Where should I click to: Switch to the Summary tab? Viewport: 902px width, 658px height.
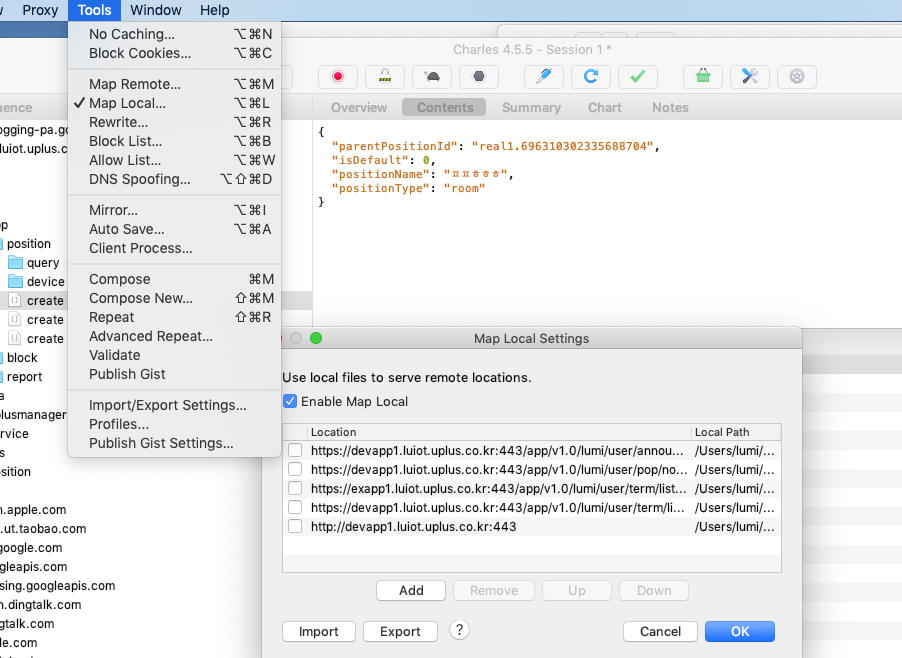(531, 108)
